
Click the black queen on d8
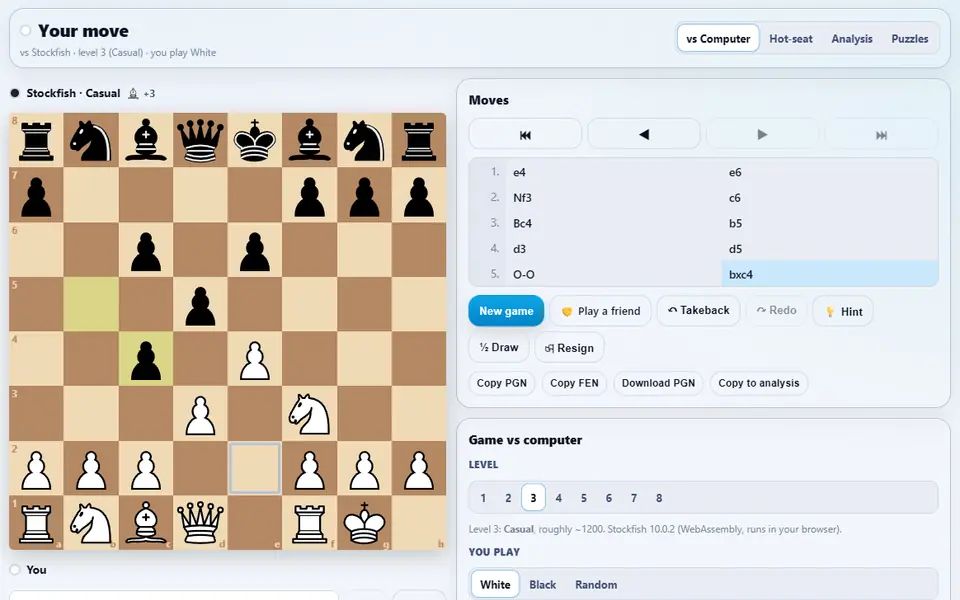coord(200,140)
